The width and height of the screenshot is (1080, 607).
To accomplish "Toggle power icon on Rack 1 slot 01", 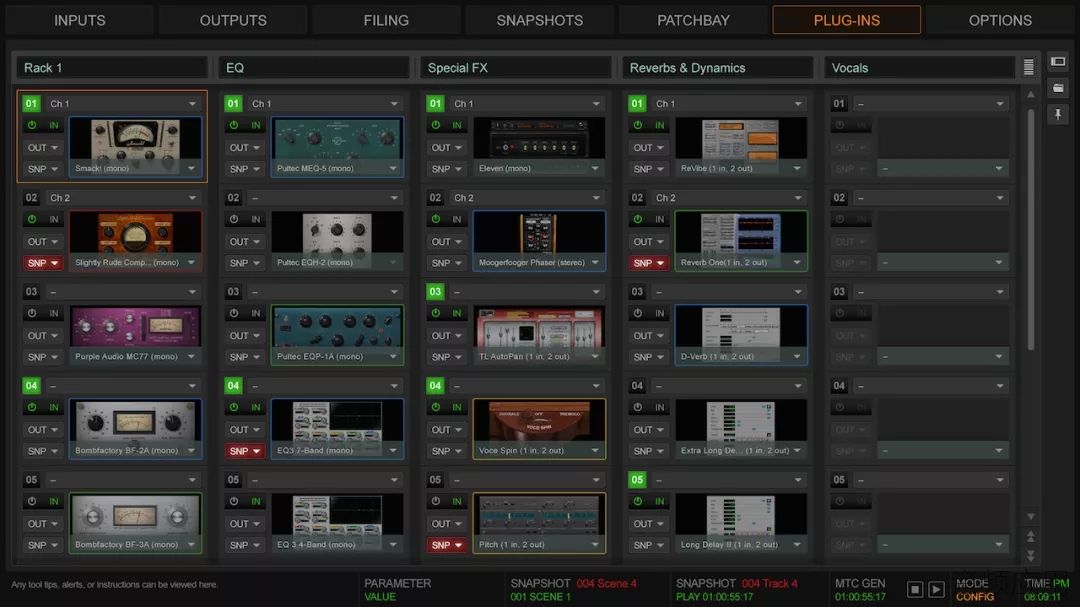I will (x=32, y=125).
